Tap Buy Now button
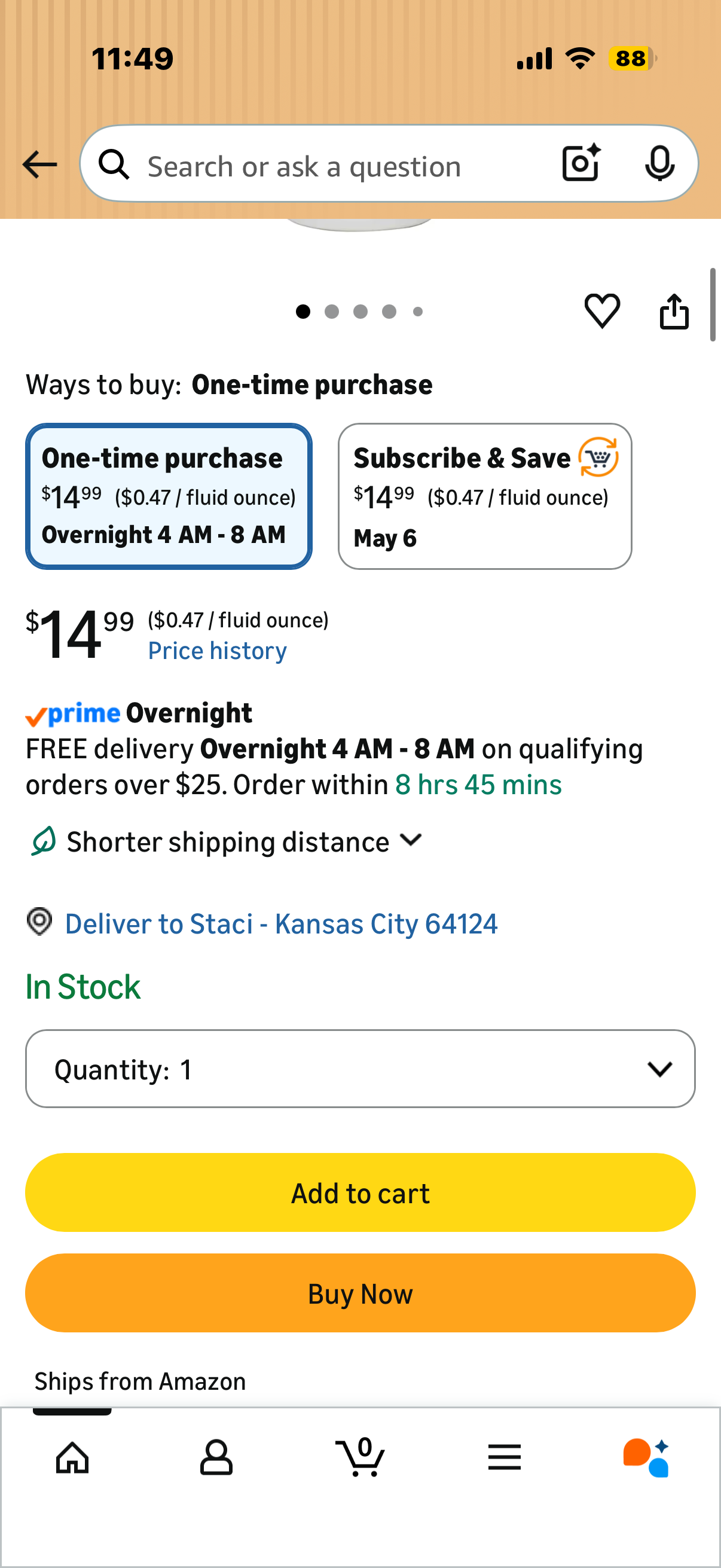Screen dimensions: 721x1568 360,1293
